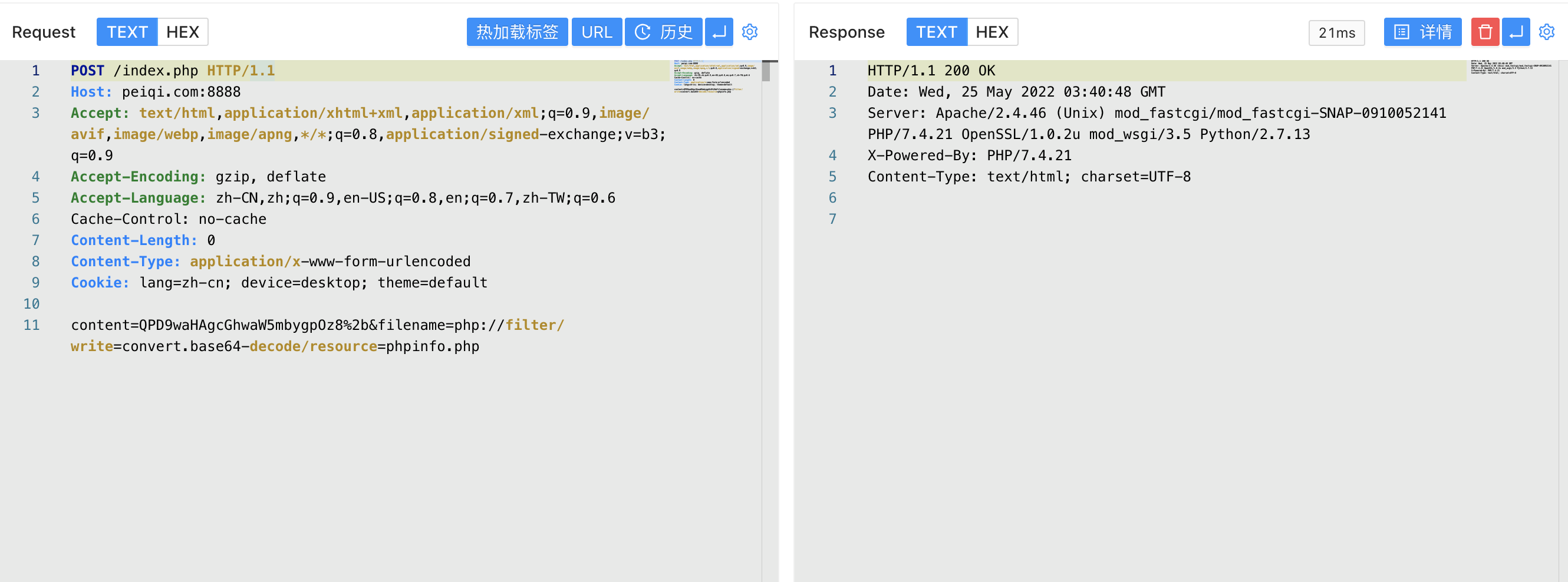Open response details (详情)
Image resolution: width=1568 pixels, height=582 pixels.
pyautogui.click(x=1422, y=32)
